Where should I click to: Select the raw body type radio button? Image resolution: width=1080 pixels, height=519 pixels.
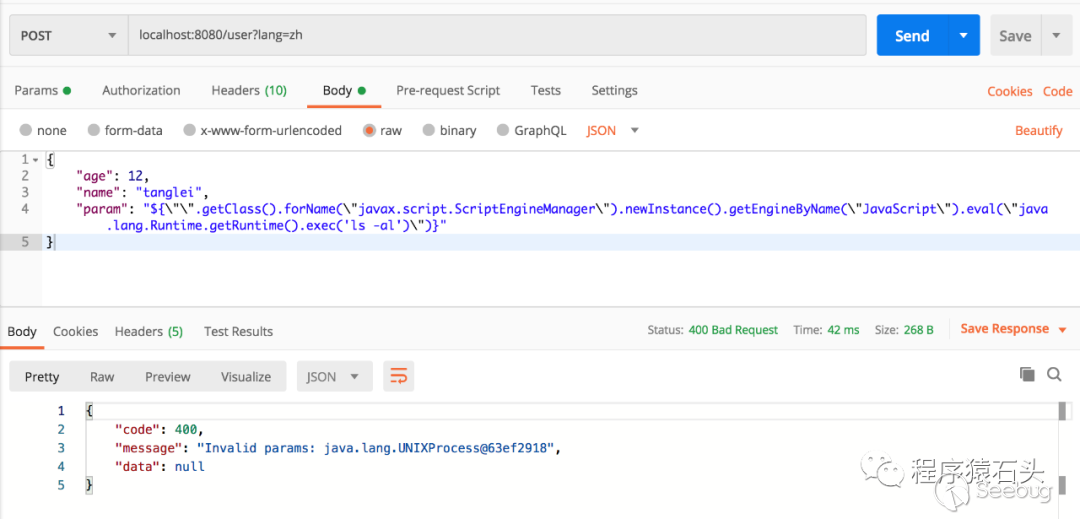pos(370,131)
